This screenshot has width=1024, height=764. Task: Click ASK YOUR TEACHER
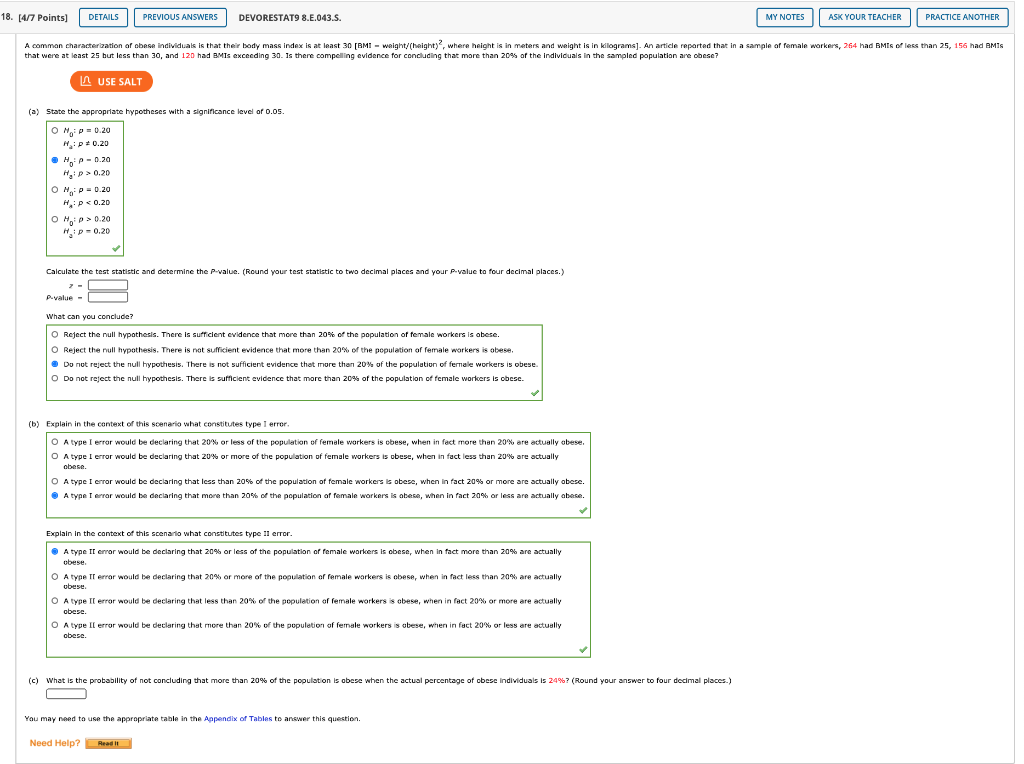864,17
